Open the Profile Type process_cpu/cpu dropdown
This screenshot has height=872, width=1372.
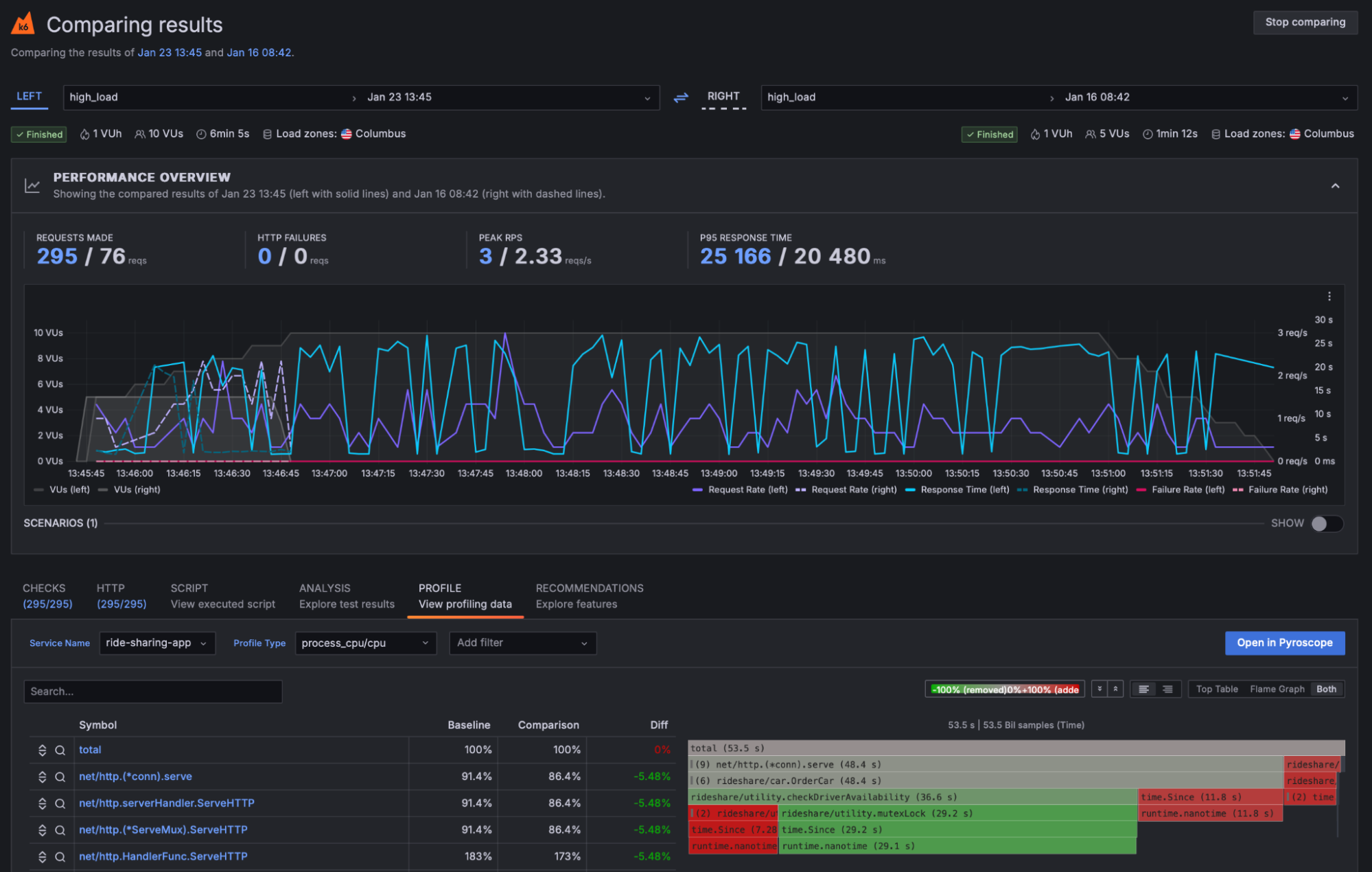[x=365, y=643]
